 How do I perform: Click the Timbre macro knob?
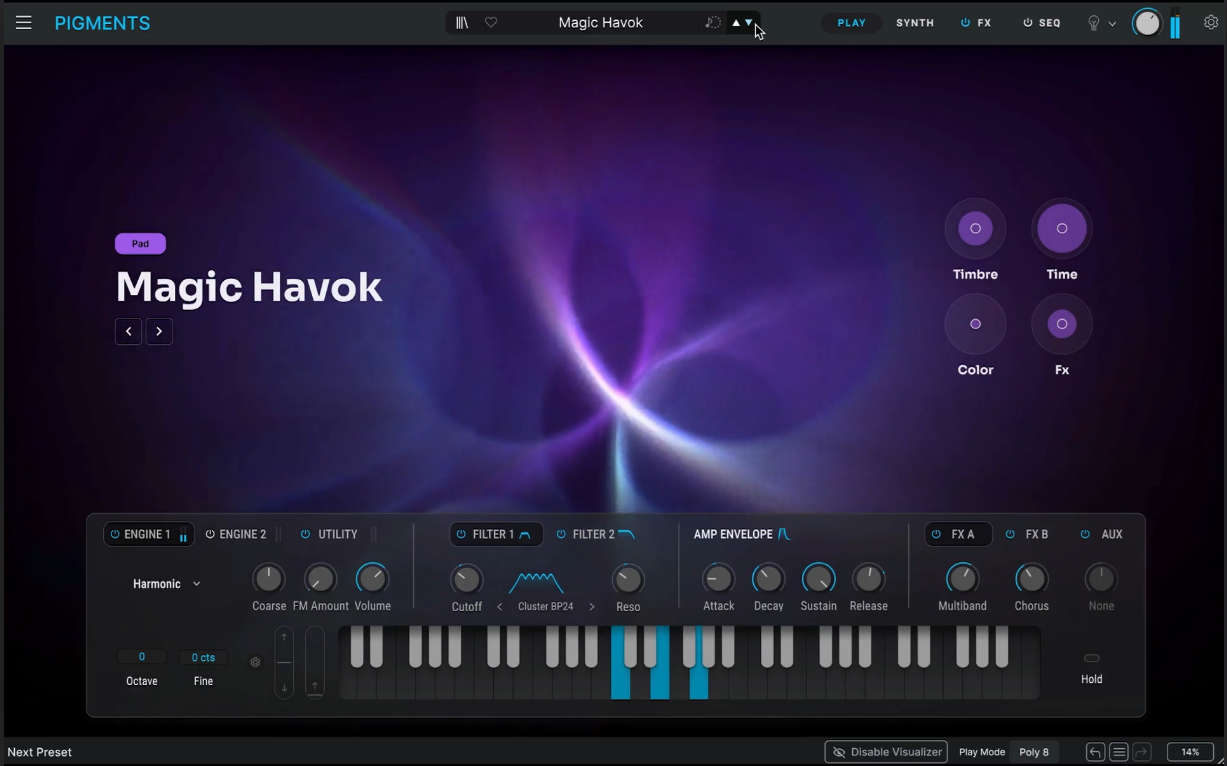tap(975, 229)
